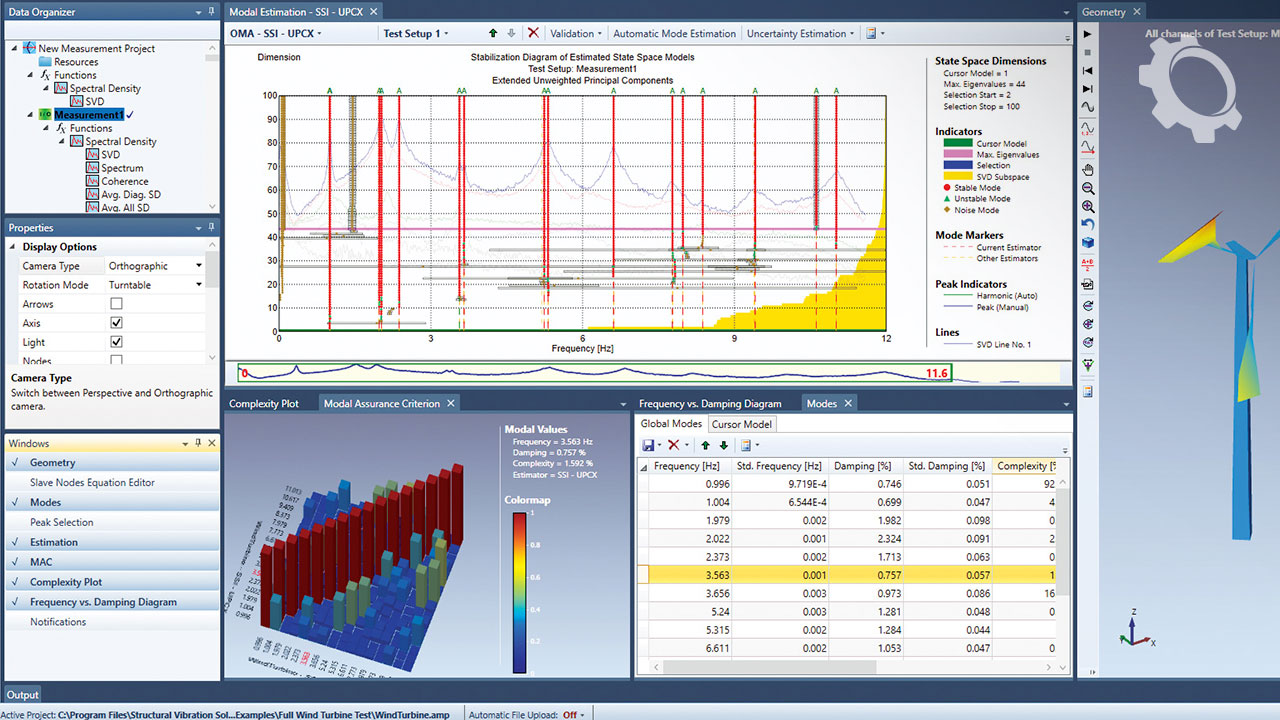Switch to the Complexity Plot tab
This screenshot has width=1280, height=720.
(264, 404)
